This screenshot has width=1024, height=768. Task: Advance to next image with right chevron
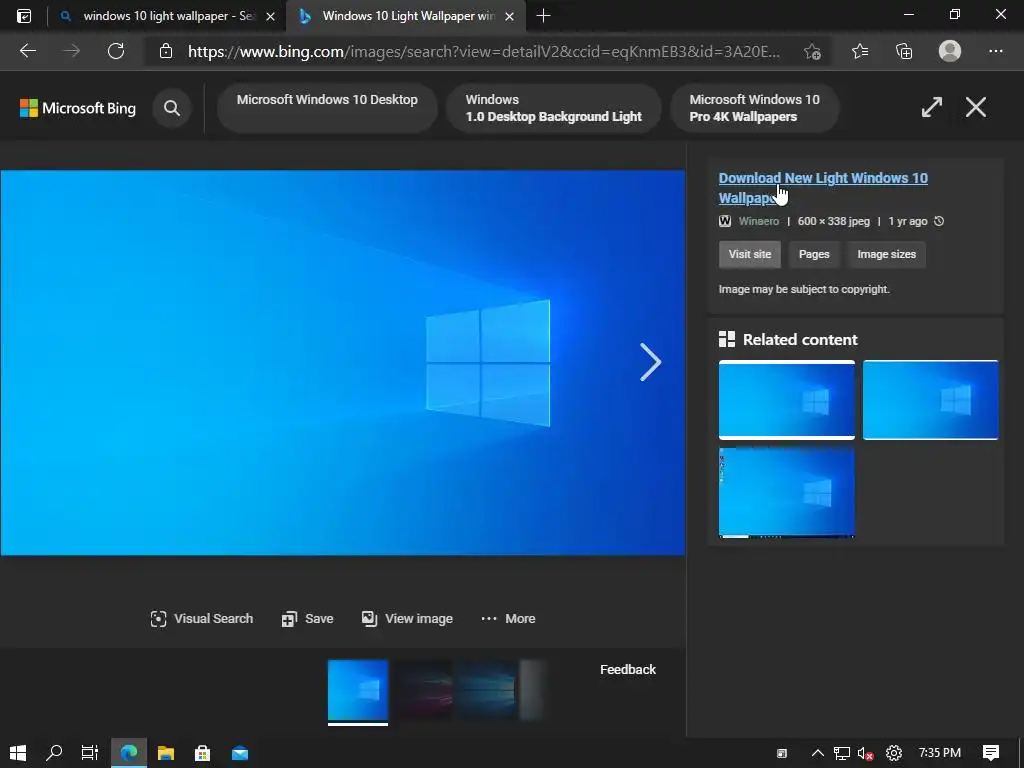(650, 362)
